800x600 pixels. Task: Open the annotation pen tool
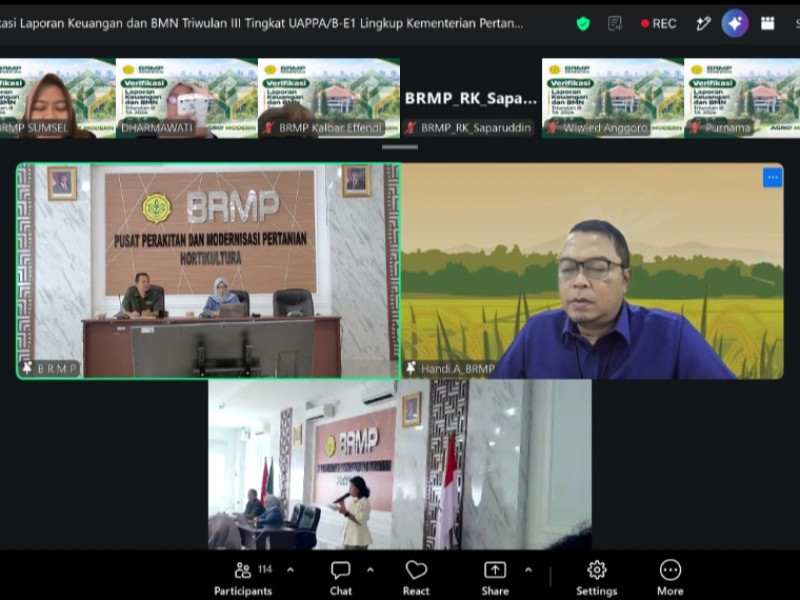click(704, 23)
